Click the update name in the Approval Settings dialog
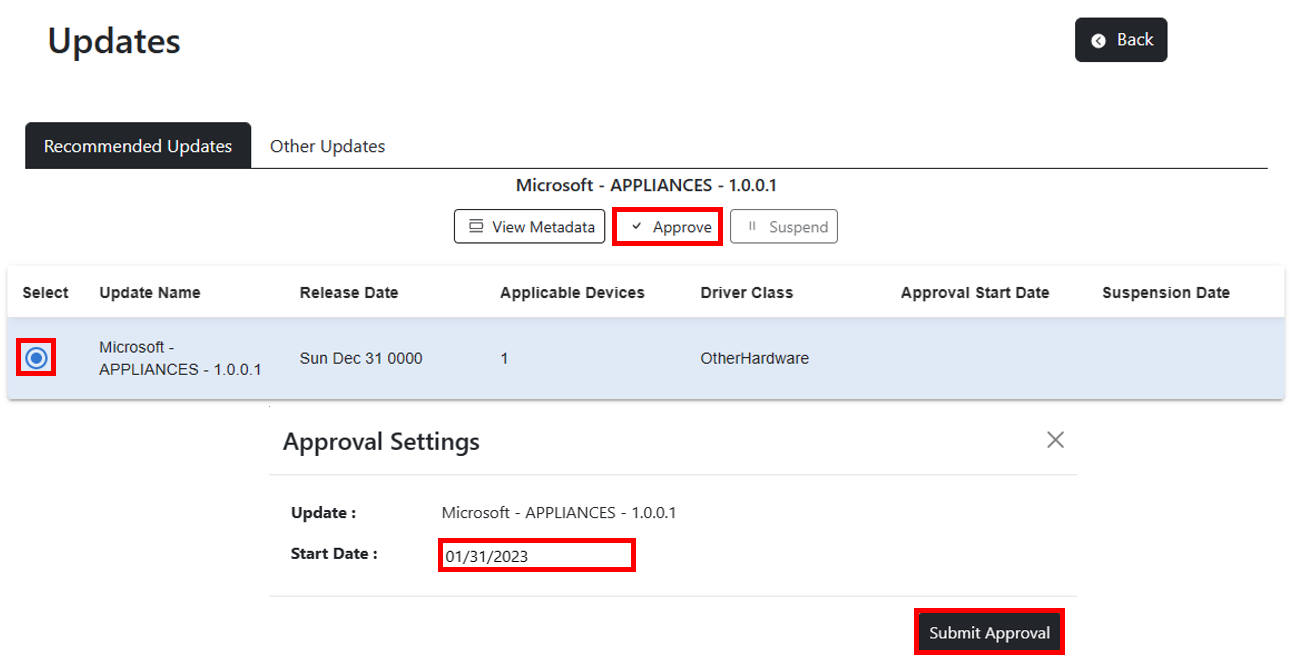Image resolution: width=1293 pixels, height=660 pixels. (x=559, y=513)
